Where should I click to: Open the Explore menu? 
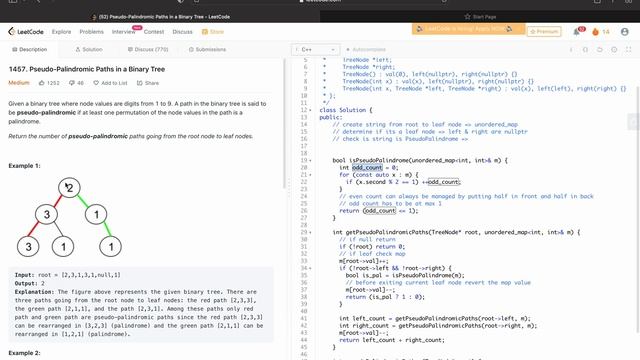pos(61,31)
